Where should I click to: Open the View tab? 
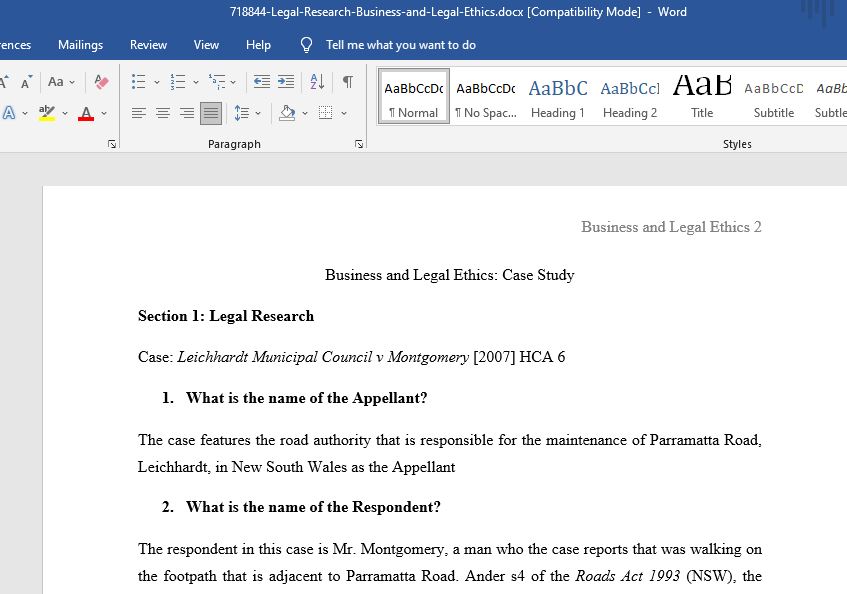click(x=206, y=45)
